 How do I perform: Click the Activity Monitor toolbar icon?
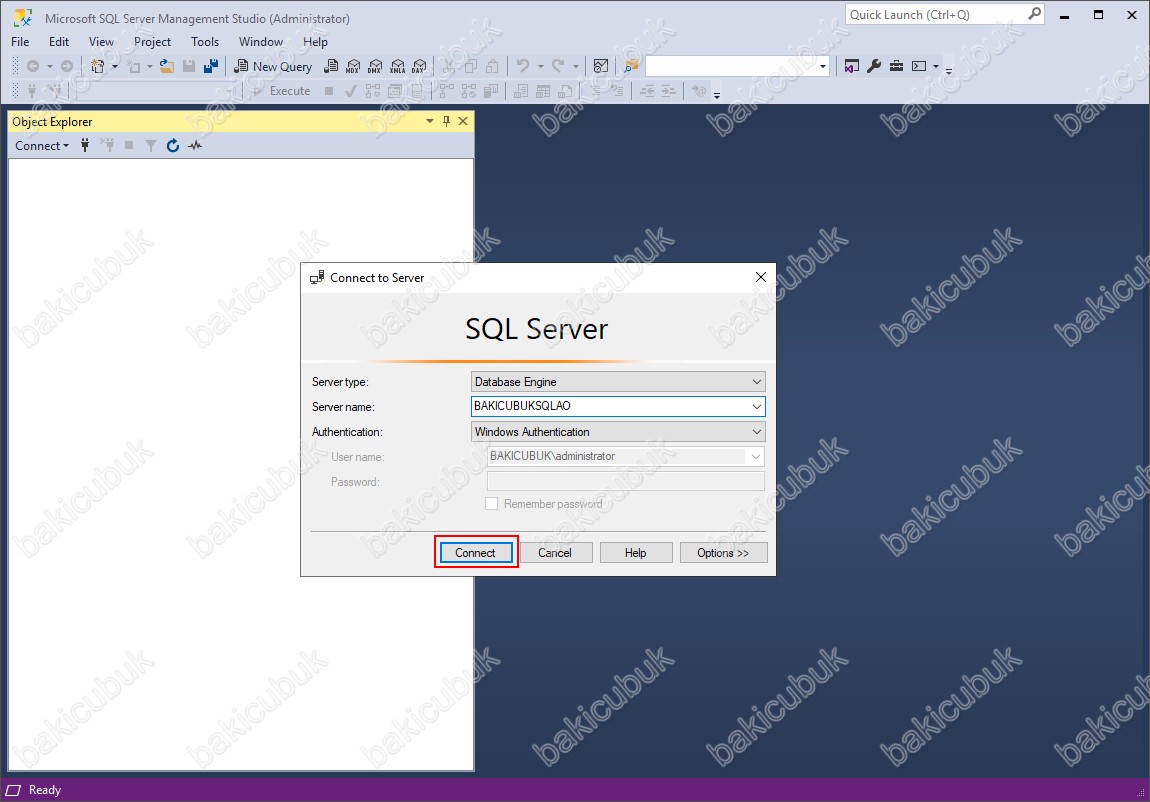coord(601,67)
